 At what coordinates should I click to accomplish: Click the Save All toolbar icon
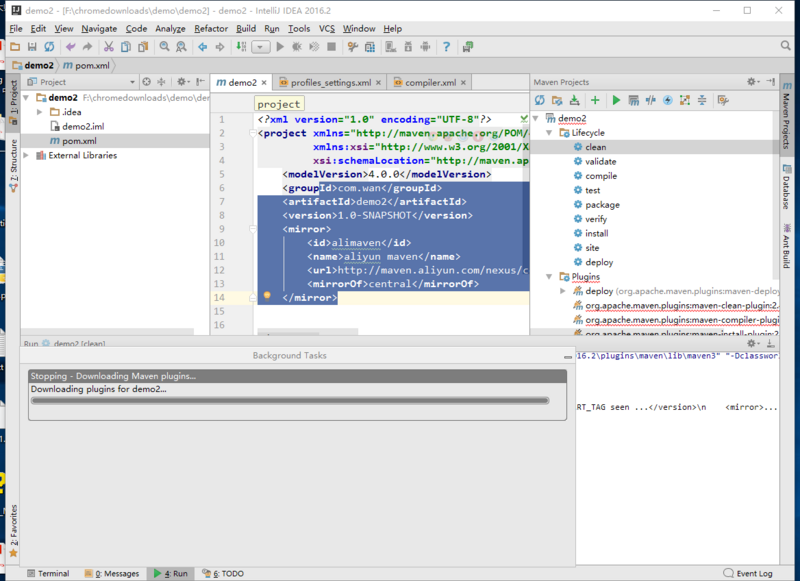tap(32, 47)
